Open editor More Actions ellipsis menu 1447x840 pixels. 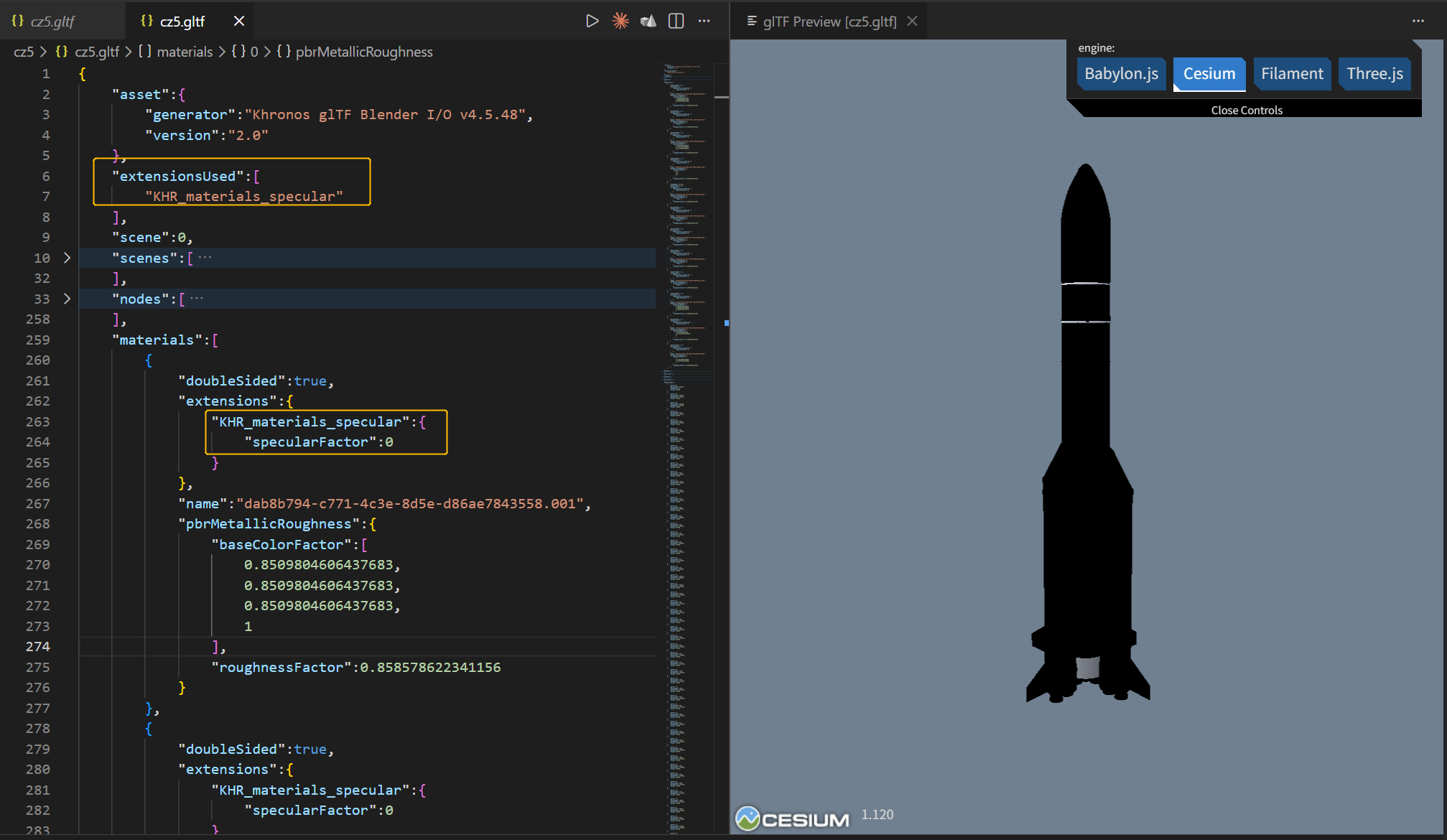click(x=704, y=21)
